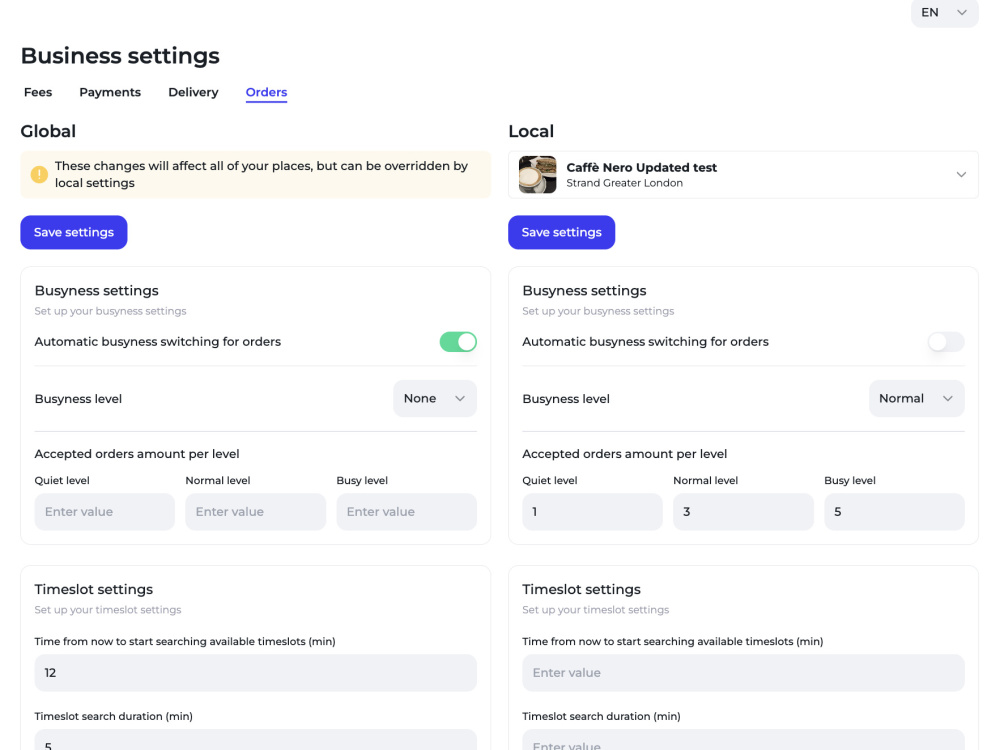Switch to the Payments tab
This screenshot has width=1000, height=750.
pyautogui.click(x=110, y=92)
